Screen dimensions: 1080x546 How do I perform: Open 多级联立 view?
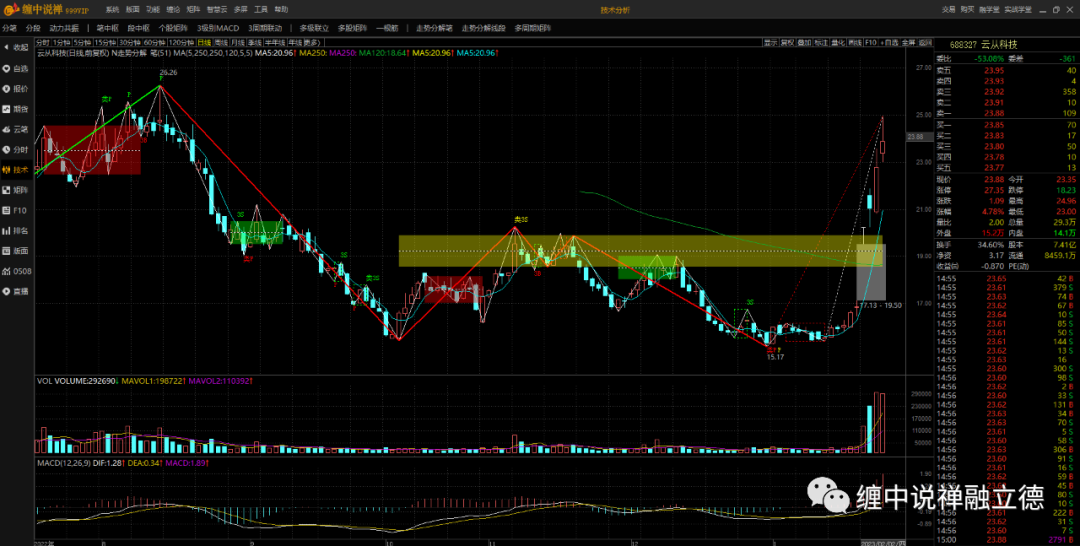pyautogui.click(x=314, y=28)
